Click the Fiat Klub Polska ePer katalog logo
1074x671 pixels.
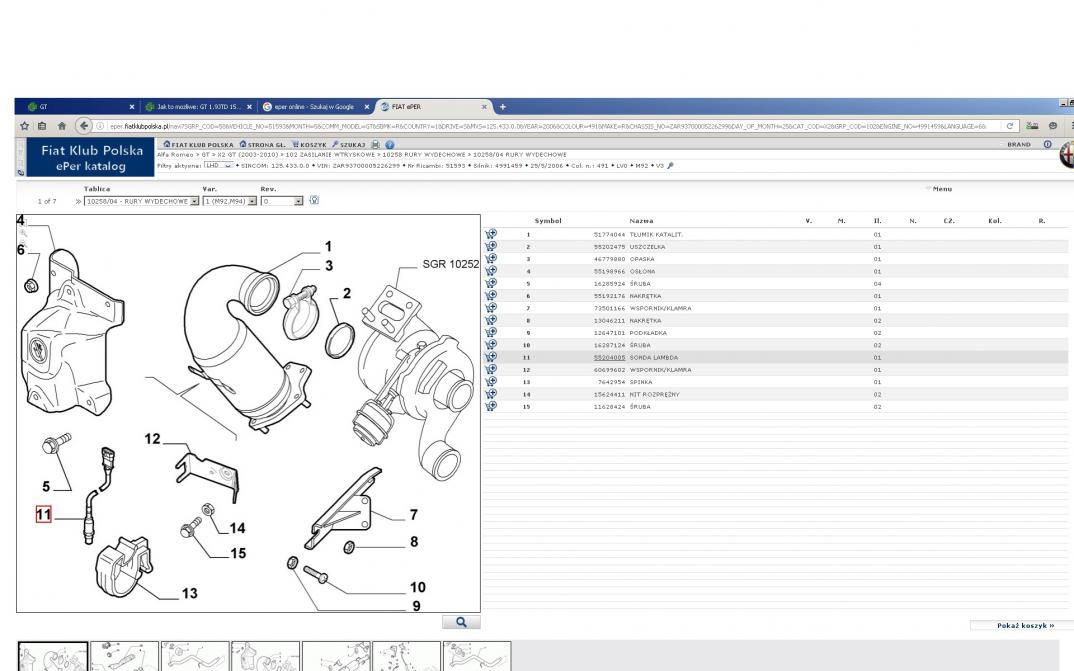[91, 157]
